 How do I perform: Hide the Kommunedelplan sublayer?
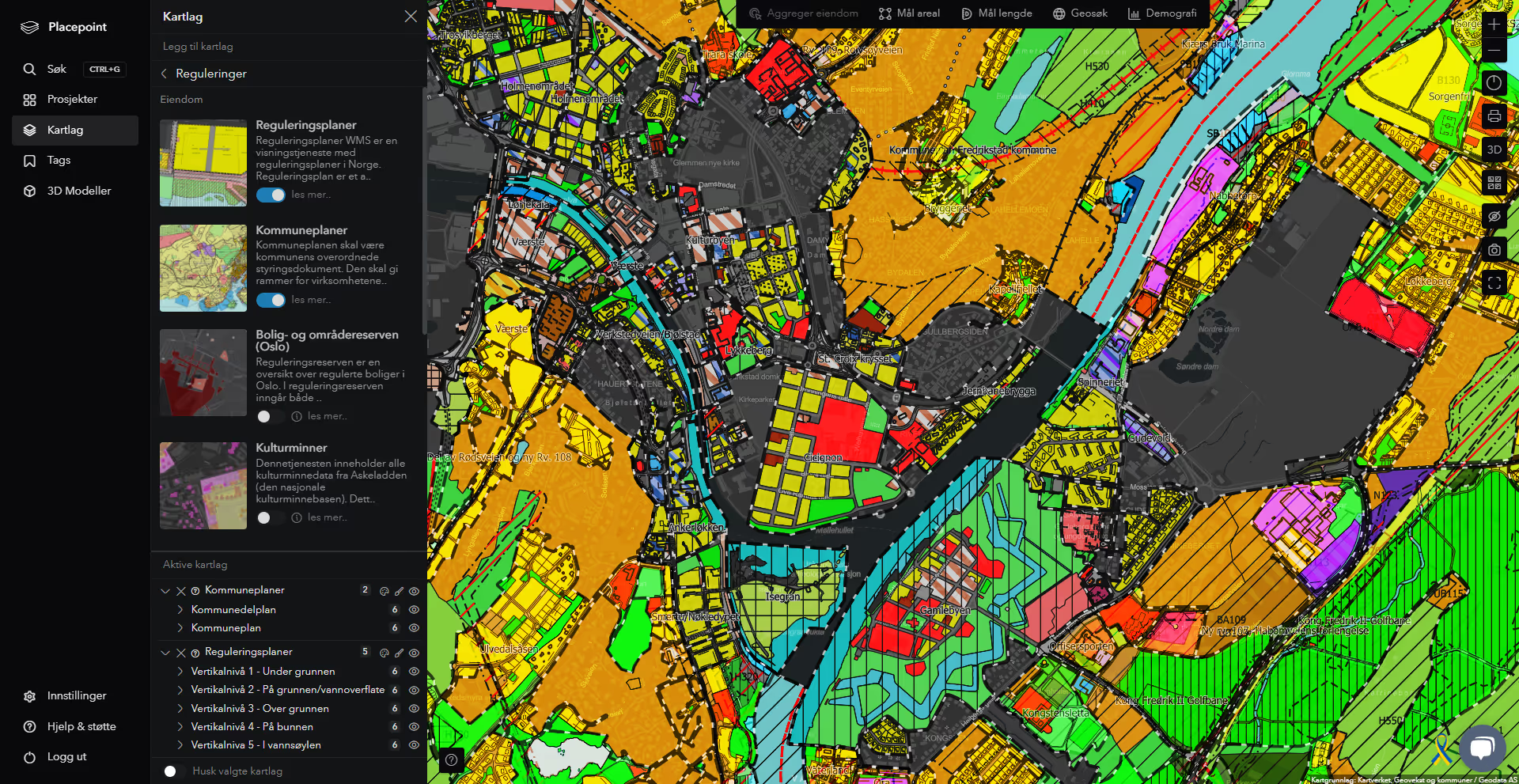click(413, 610)
